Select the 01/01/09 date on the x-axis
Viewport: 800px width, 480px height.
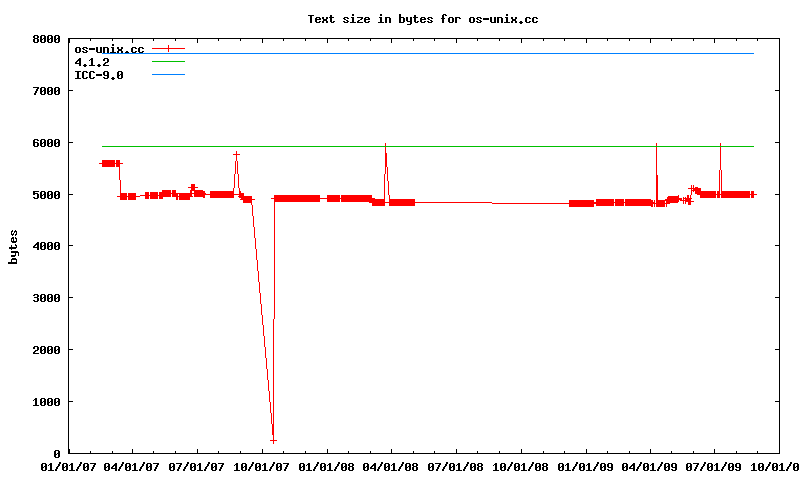pos(585,466)
